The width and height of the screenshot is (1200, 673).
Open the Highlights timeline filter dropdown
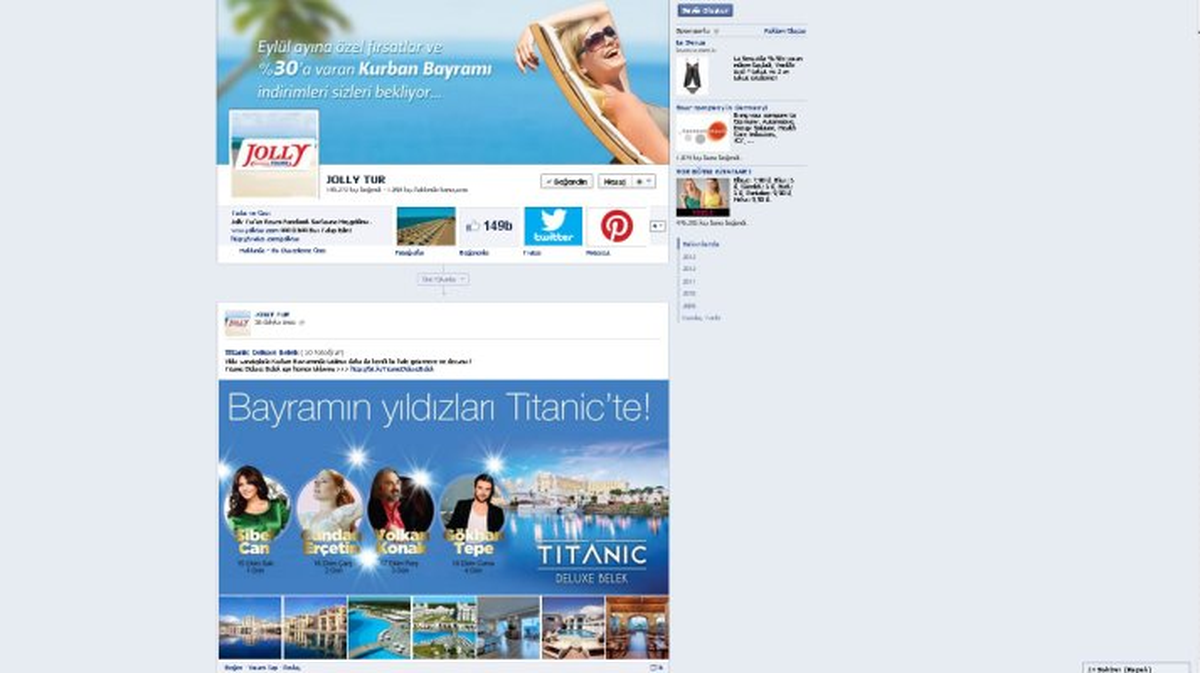[443, 280]
